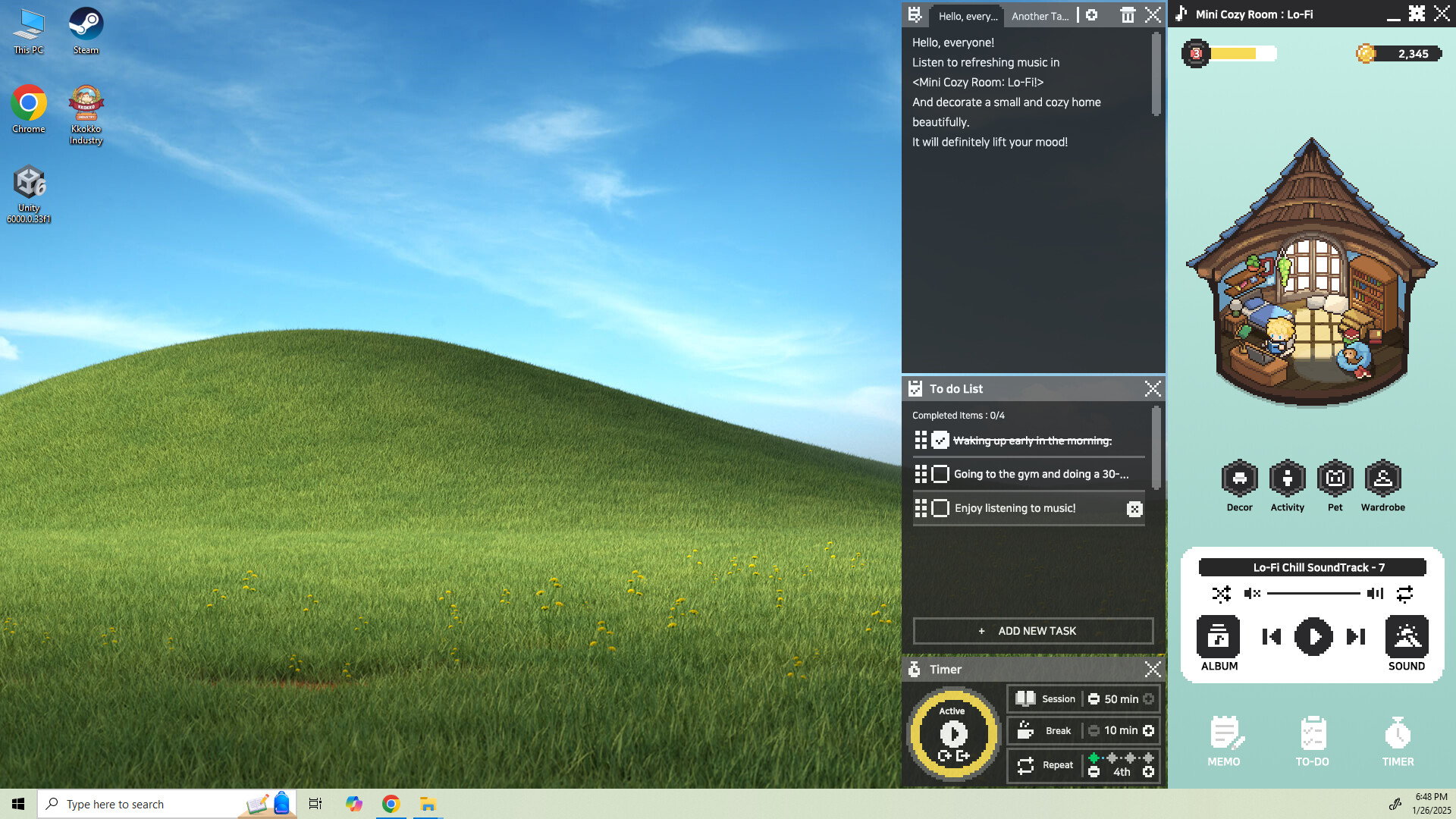This screenshot has width=1456, height=819.
Task: Check 'Enjoy listening to music!' task
Action: point(940,508)
